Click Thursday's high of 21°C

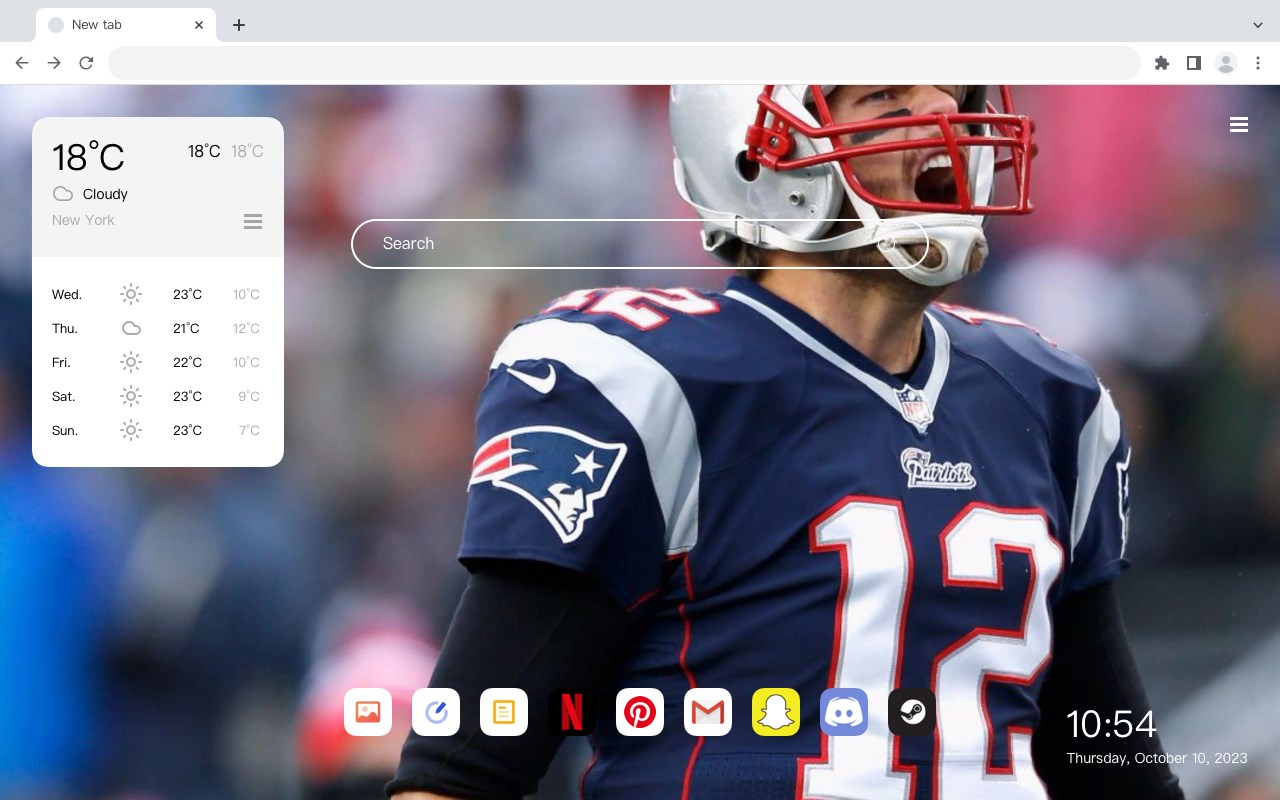pyautogui.click(x=186, y=328)
